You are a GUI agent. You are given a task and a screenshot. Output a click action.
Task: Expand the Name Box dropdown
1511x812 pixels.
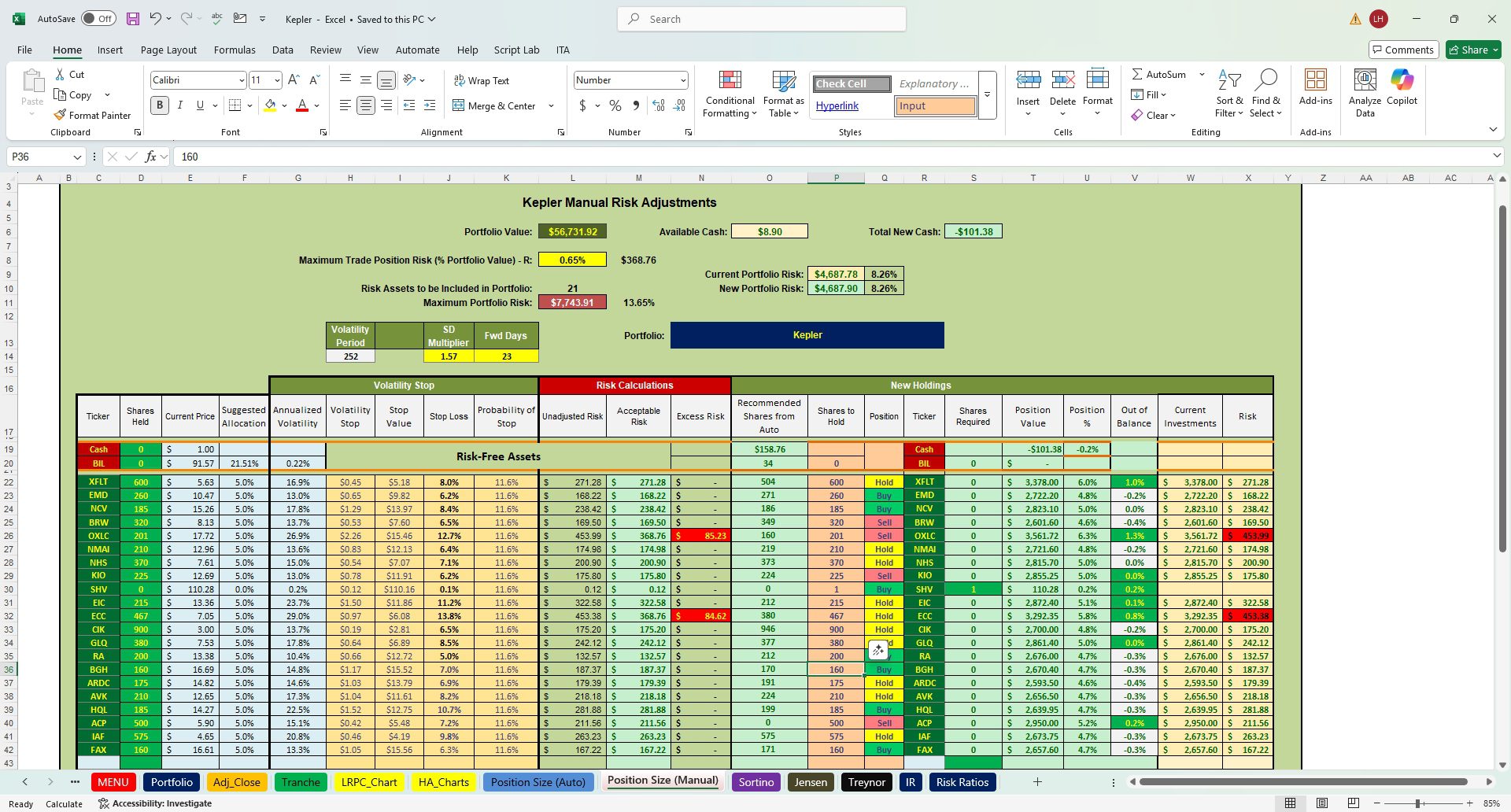pyautogui.click(x=77, y=157)
